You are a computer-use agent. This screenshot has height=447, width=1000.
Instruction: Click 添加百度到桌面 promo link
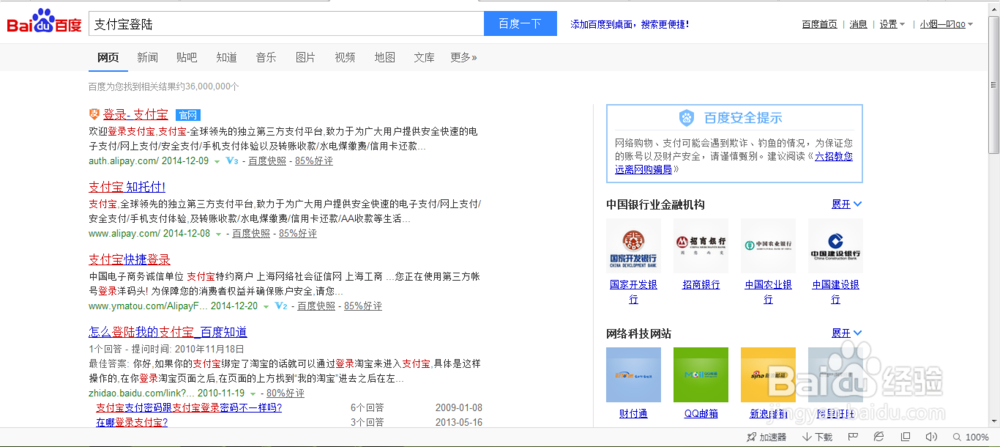[x=629, y=24]
